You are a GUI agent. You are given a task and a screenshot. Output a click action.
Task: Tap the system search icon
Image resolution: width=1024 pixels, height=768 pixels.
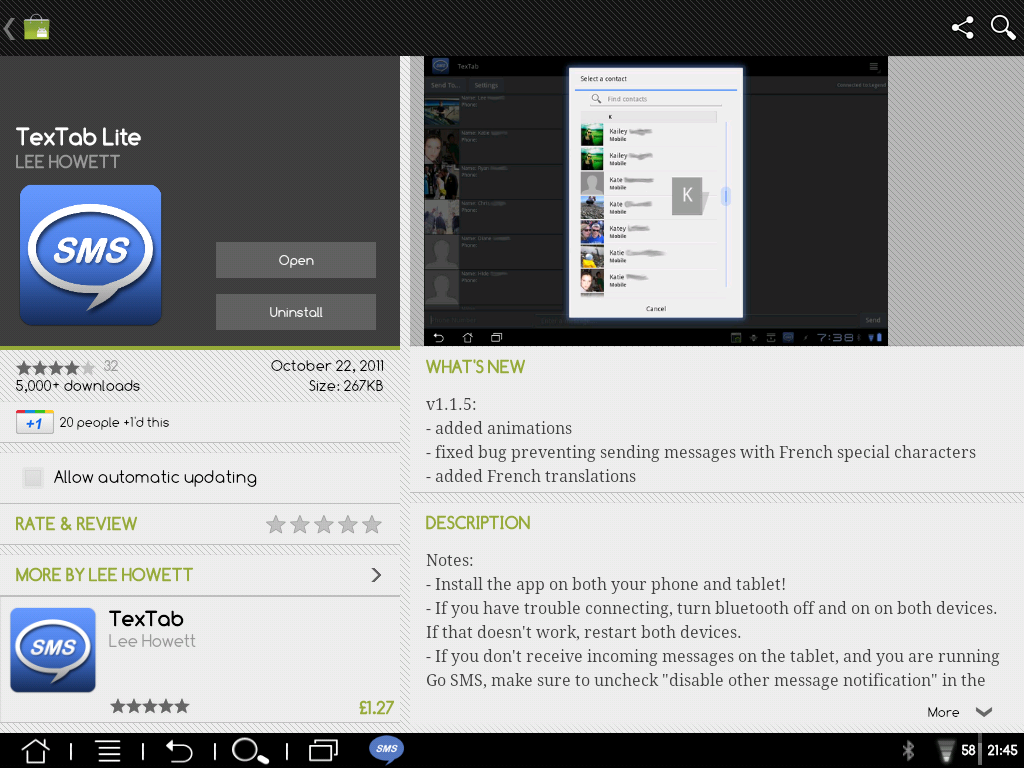coord(250,751)
